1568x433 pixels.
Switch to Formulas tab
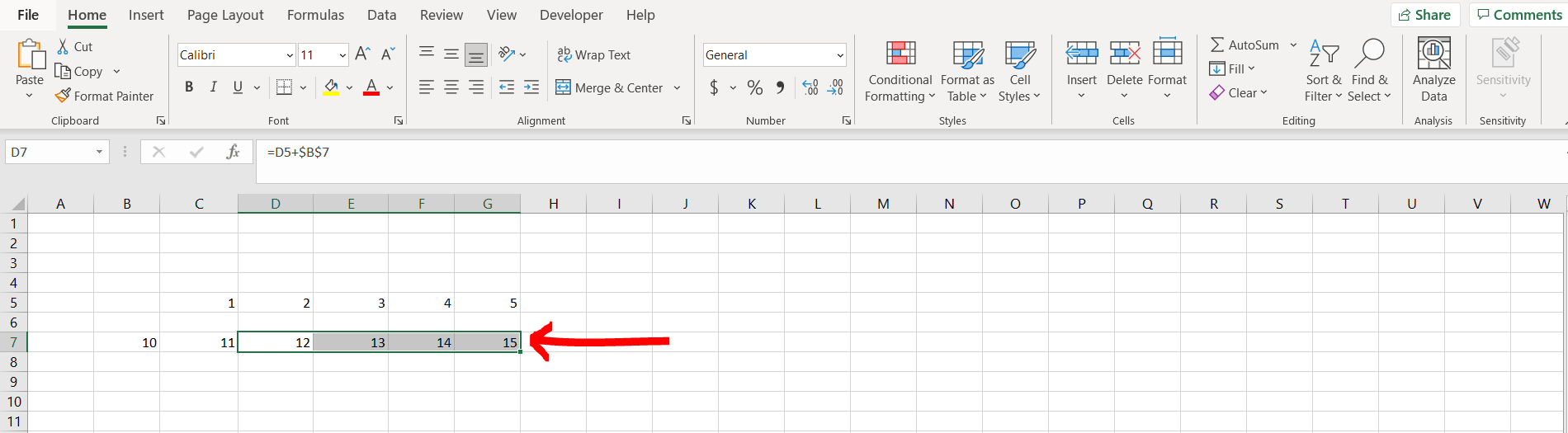[315, 15]
